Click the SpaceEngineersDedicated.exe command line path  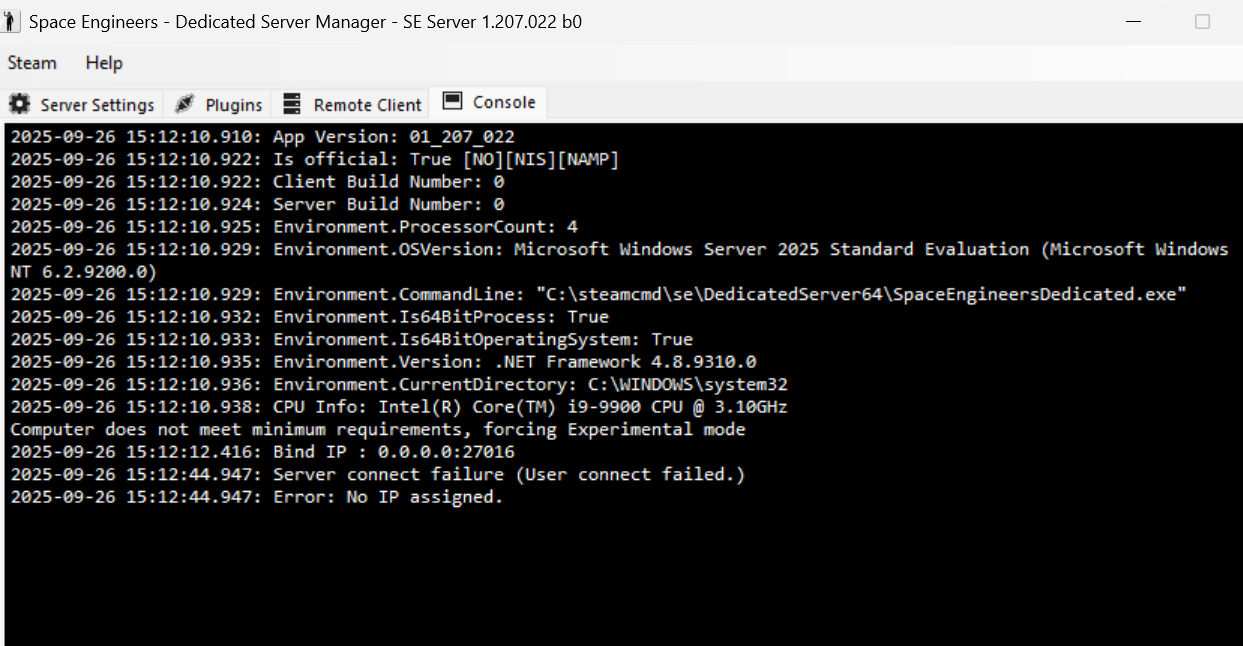pyautogui.click(x=861, y=294)
